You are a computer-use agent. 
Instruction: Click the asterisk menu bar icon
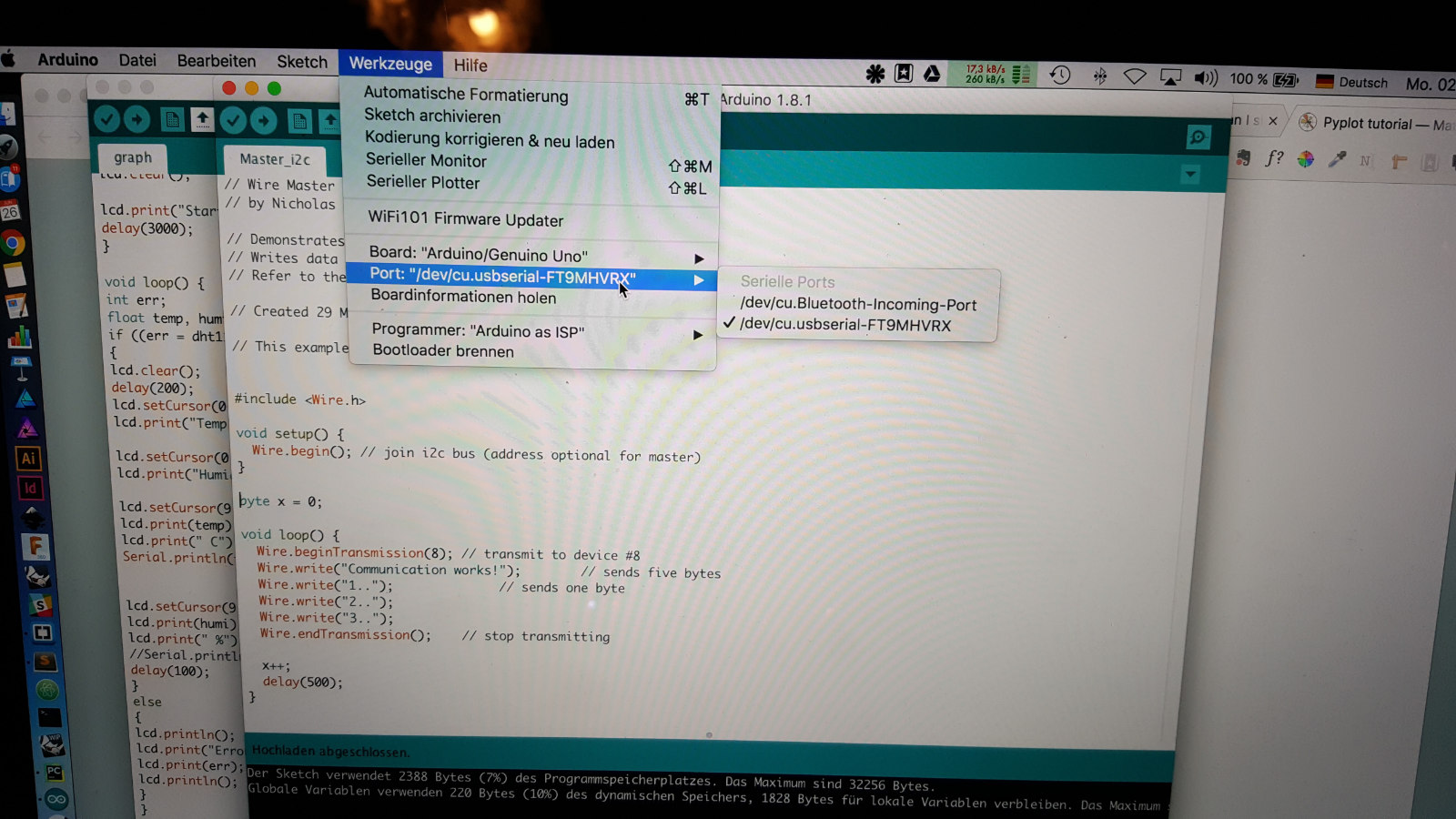click(x=875, y=74)
